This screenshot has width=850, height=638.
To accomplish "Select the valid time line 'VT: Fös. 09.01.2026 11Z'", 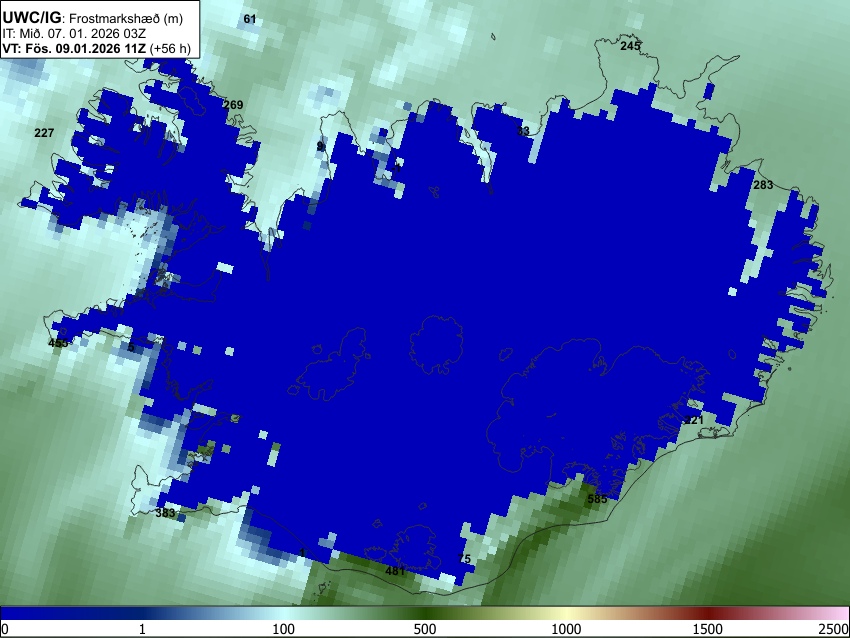I will (x=74, y=48).
